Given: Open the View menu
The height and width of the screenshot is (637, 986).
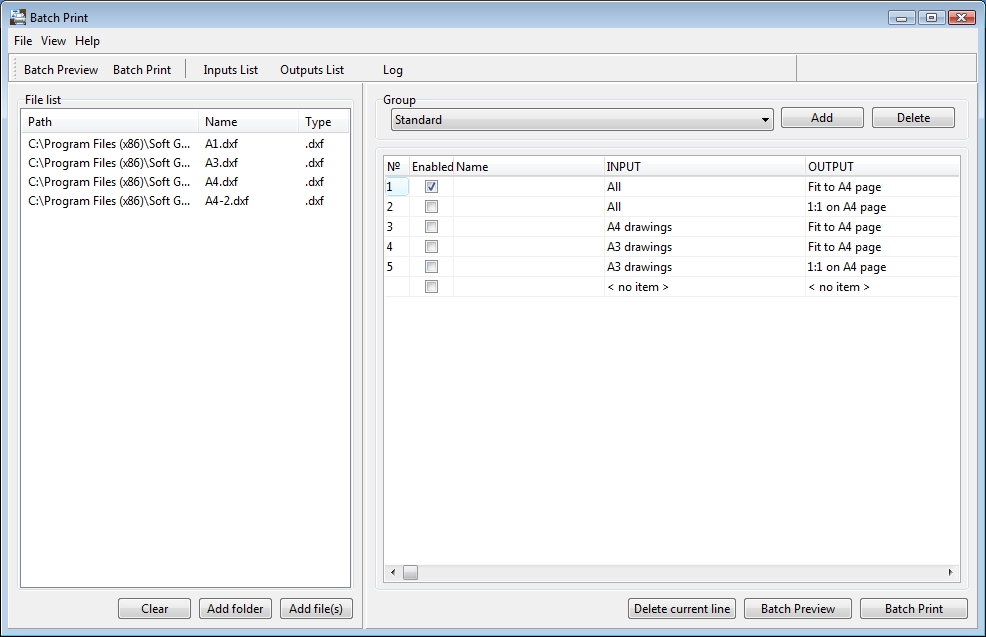Looking at the screenshot, I should coord(53,41).
